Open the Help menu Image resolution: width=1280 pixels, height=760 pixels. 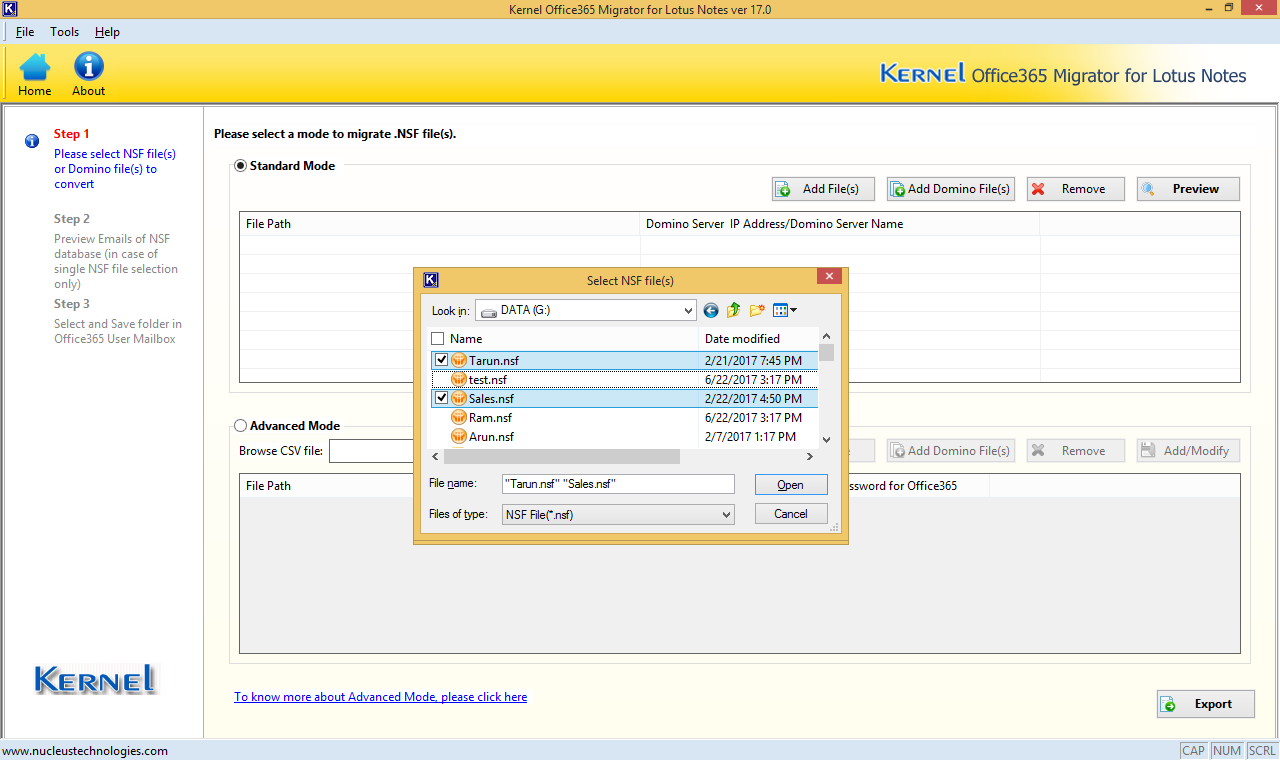tap(107, 32)
